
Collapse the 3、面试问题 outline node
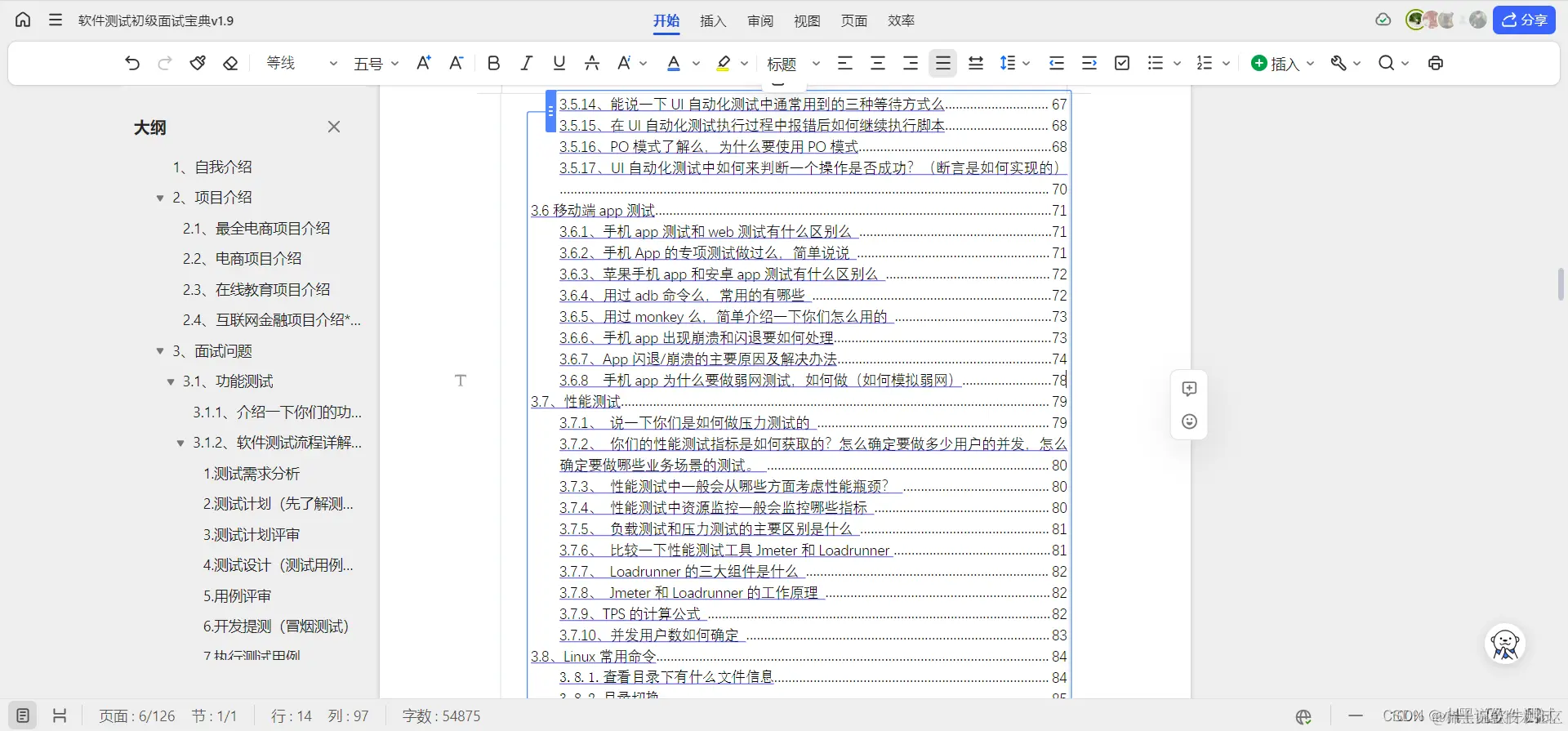[x=160, y=351]
